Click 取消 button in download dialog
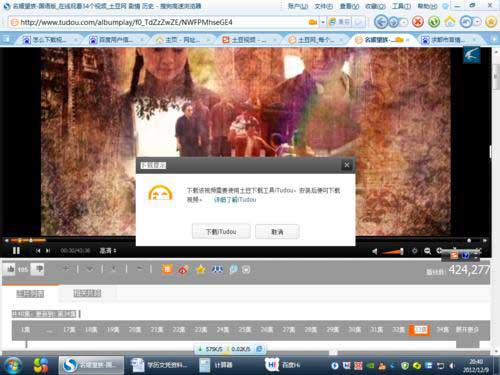Viewport: 500px width, 375px height. point(277,232)
